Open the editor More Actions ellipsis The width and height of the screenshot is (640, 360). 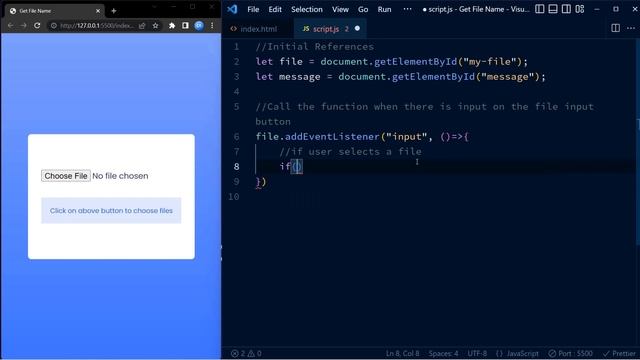click(x=631, y=28)
